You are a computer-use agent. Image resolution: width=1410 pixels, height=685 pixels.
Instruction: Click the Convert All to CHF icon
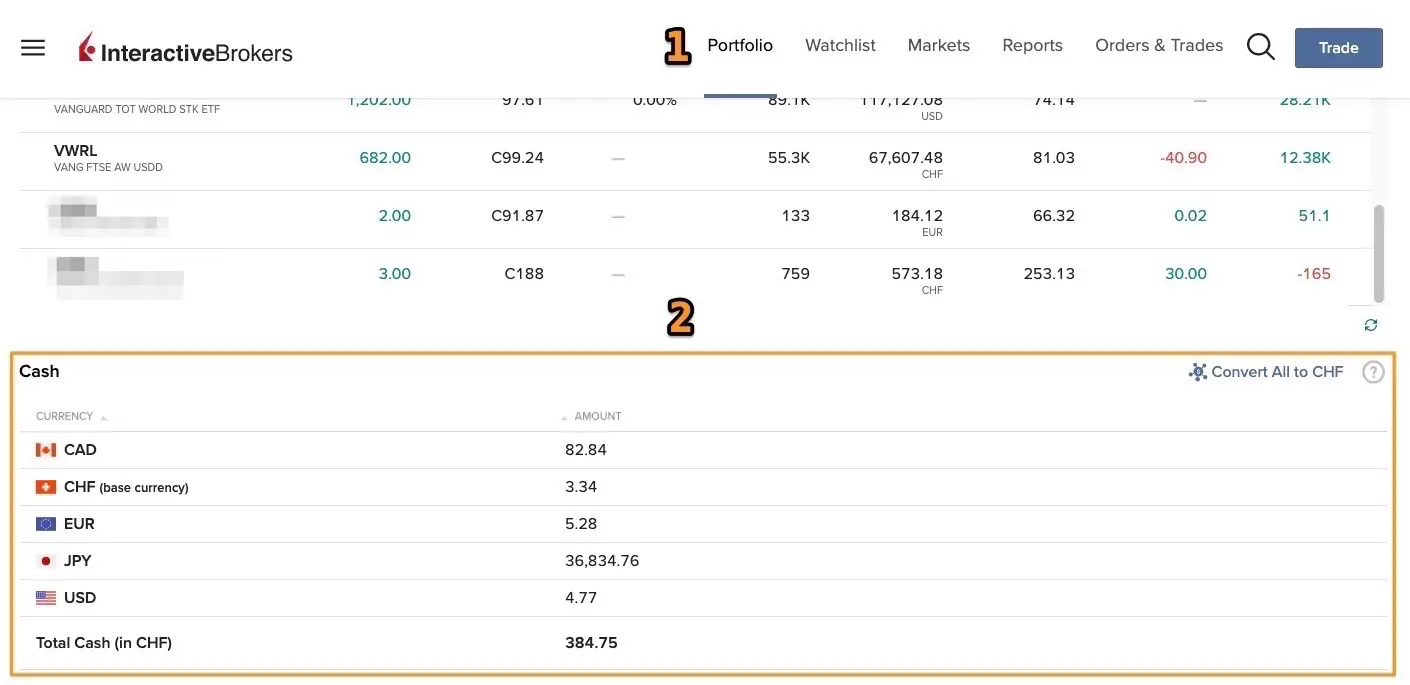click(1198, 372)
